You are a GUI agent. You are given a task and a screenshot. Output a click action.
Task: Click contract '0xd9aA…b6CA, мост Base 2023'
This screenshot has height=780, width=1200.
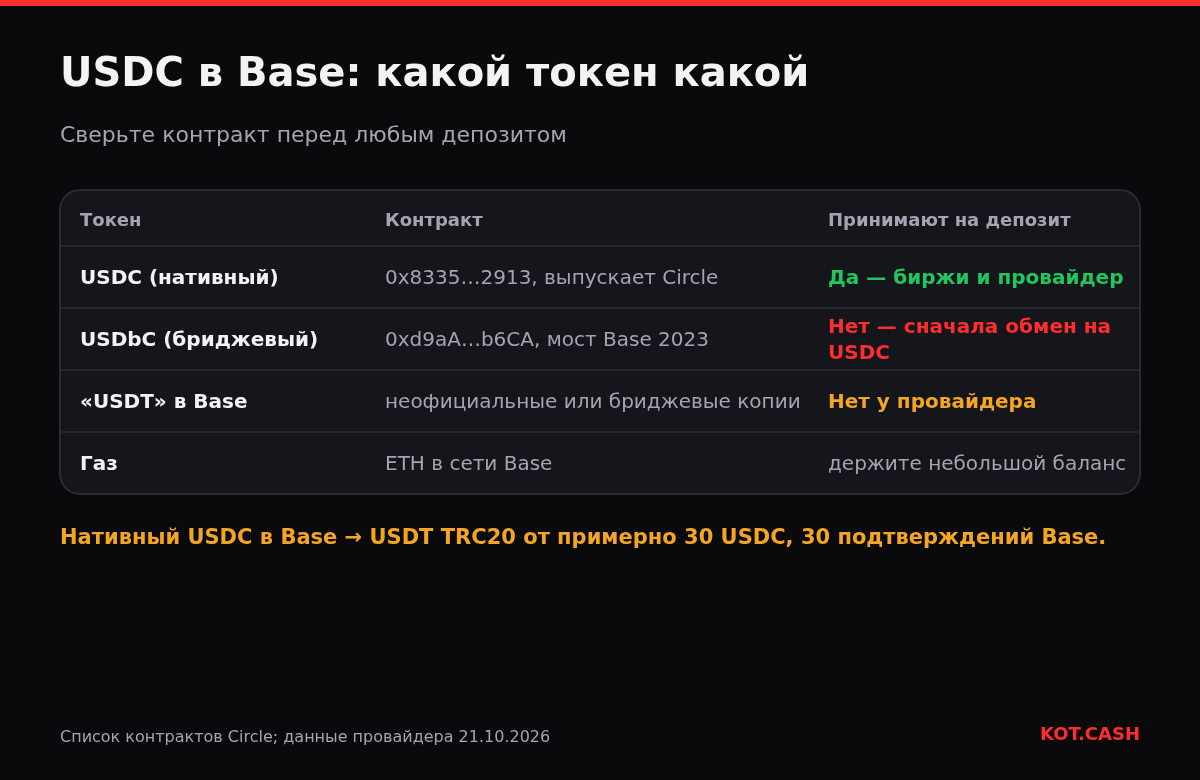point(547,339)
